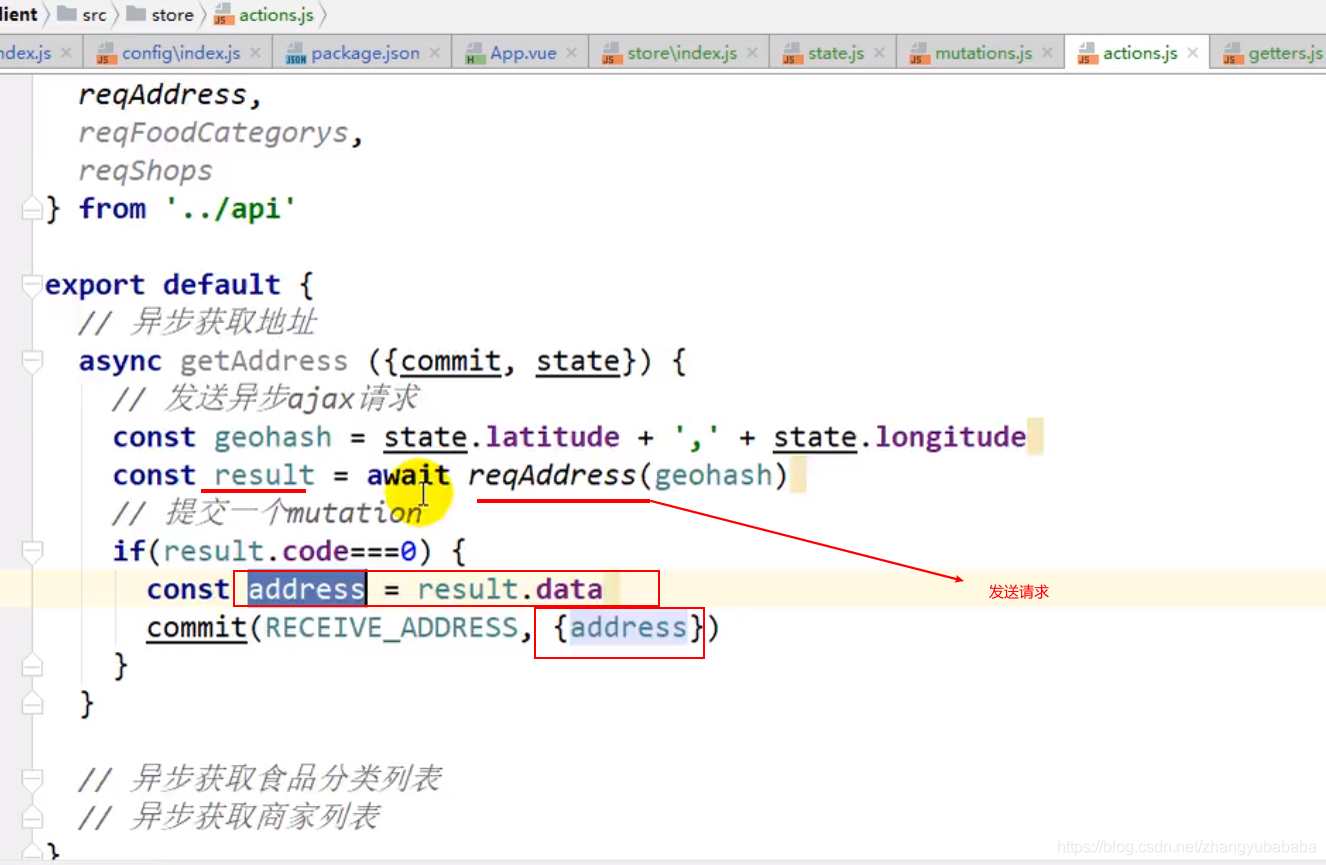Viewport: 1326px width, 865px height.
Task: Click fold end marker of if block closing brace
Action: tap(32, 665)
